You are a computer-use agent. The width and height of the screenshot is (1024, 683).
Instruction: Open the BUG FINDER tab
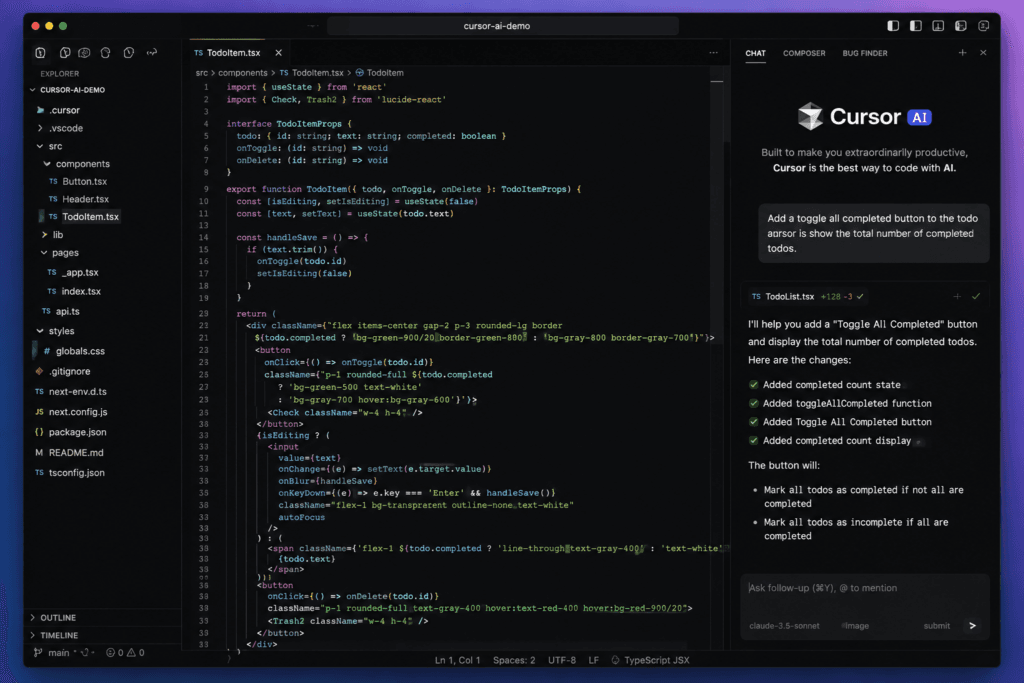coord(865,54)
